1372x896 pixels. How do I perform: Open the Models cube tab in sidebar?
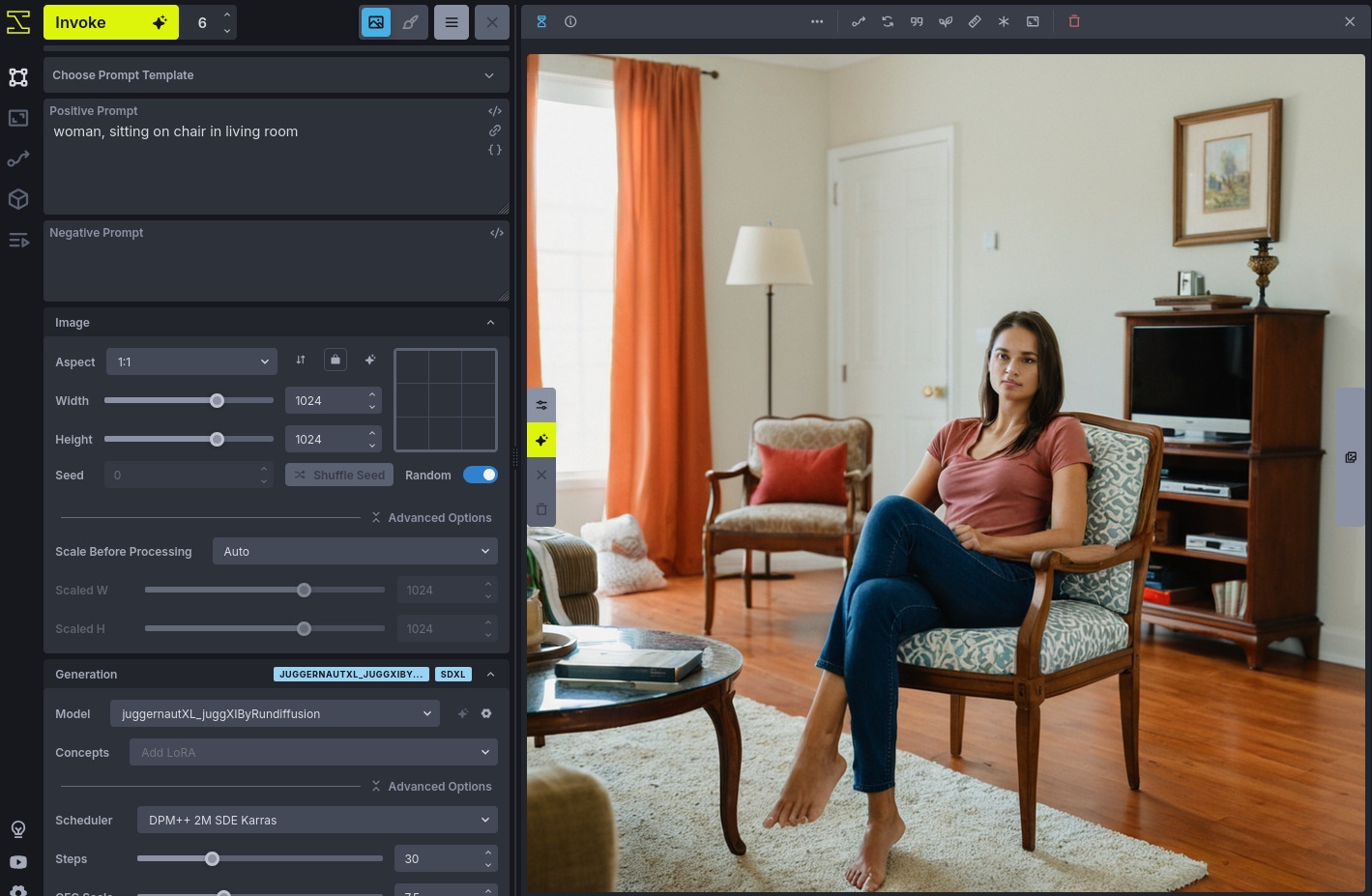click(x=18, y=199)
